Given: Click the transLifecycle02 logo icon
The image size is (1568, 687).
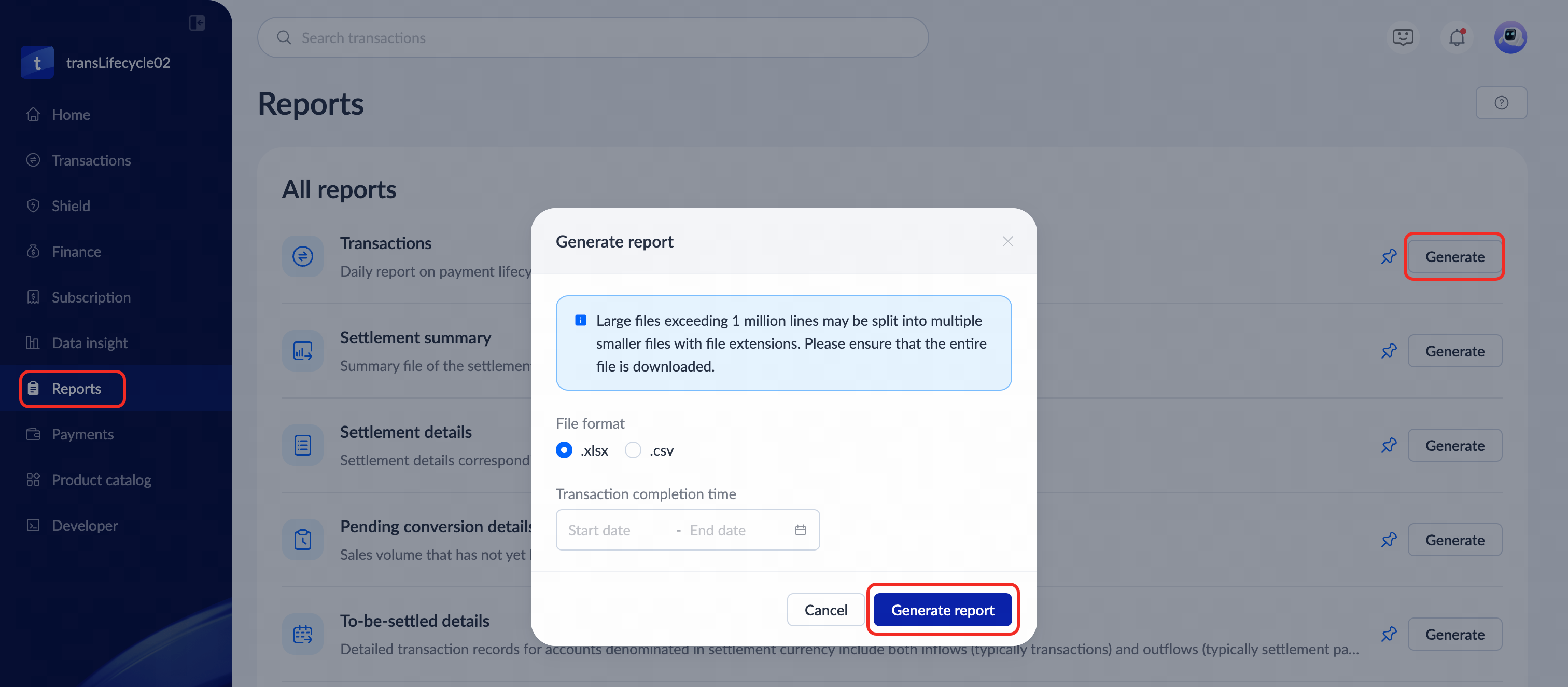Looking at the screenshot, I should pyautogui.click(x=37, y=63).
